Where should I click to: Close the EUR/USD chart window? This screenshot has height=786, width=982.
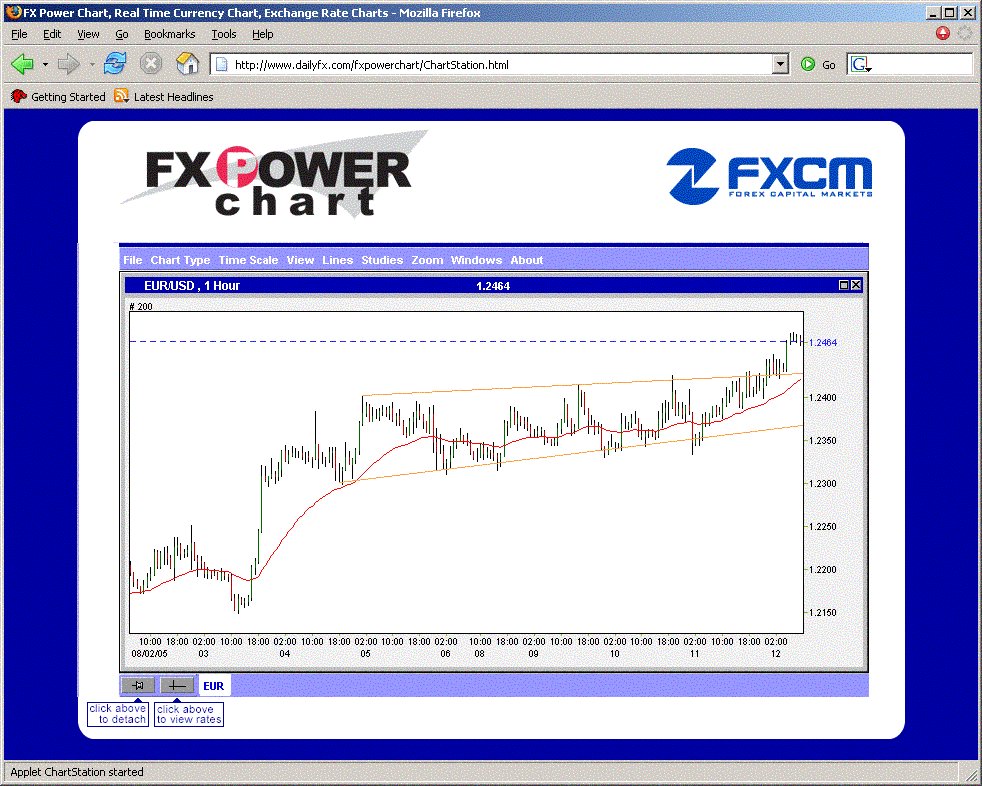[x=856, y=286]
